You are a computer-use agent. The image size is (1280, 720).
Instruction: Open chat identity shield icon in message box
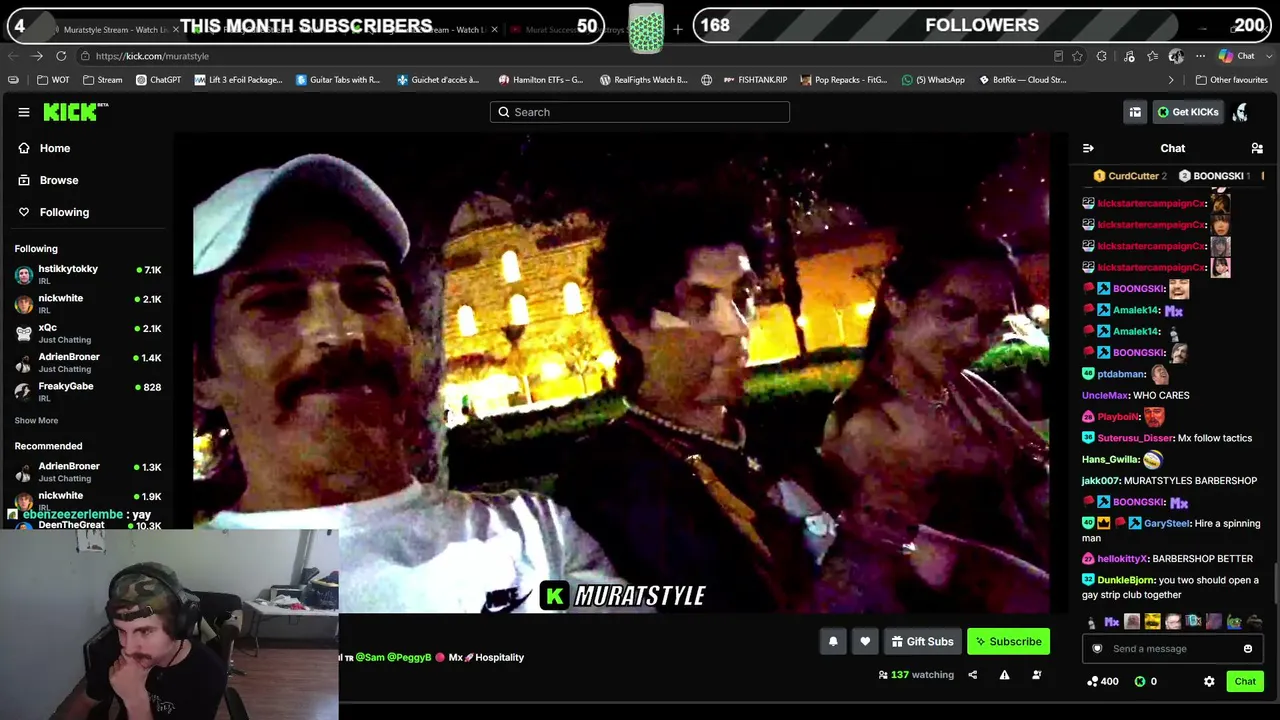(1097, 649)
